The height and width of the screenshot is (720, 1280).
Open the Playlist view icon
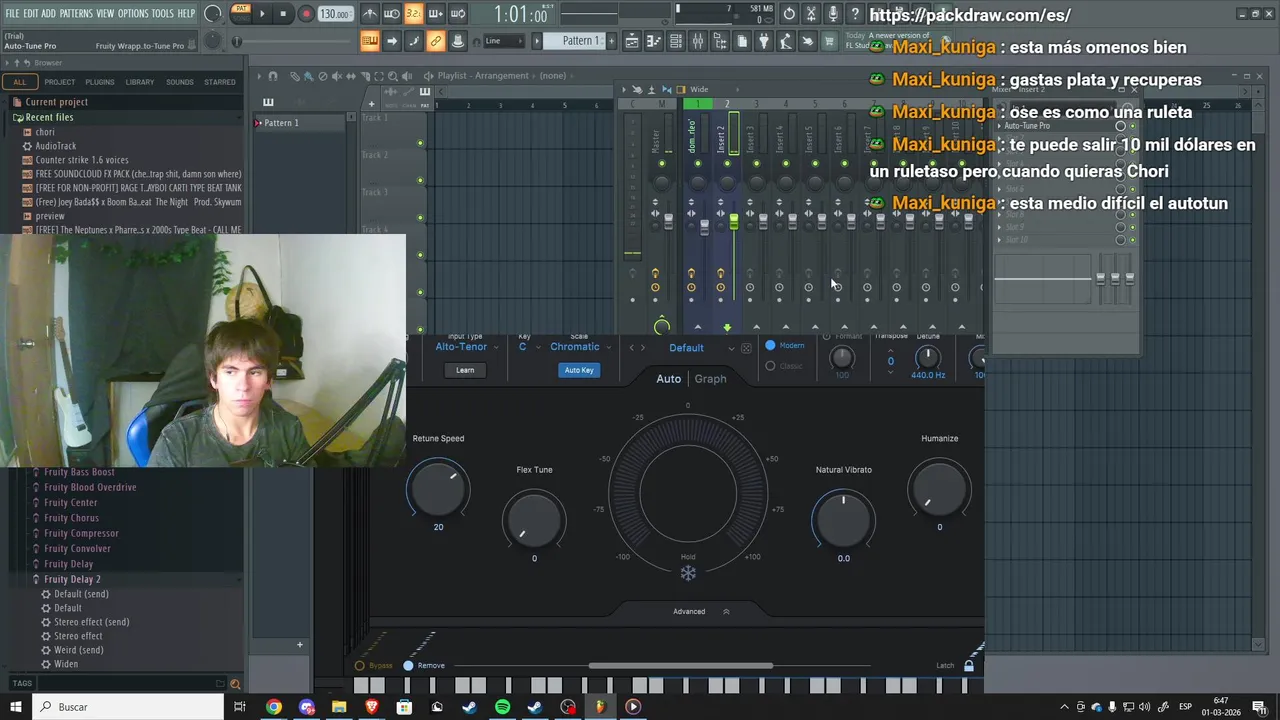tap(632, 41)
